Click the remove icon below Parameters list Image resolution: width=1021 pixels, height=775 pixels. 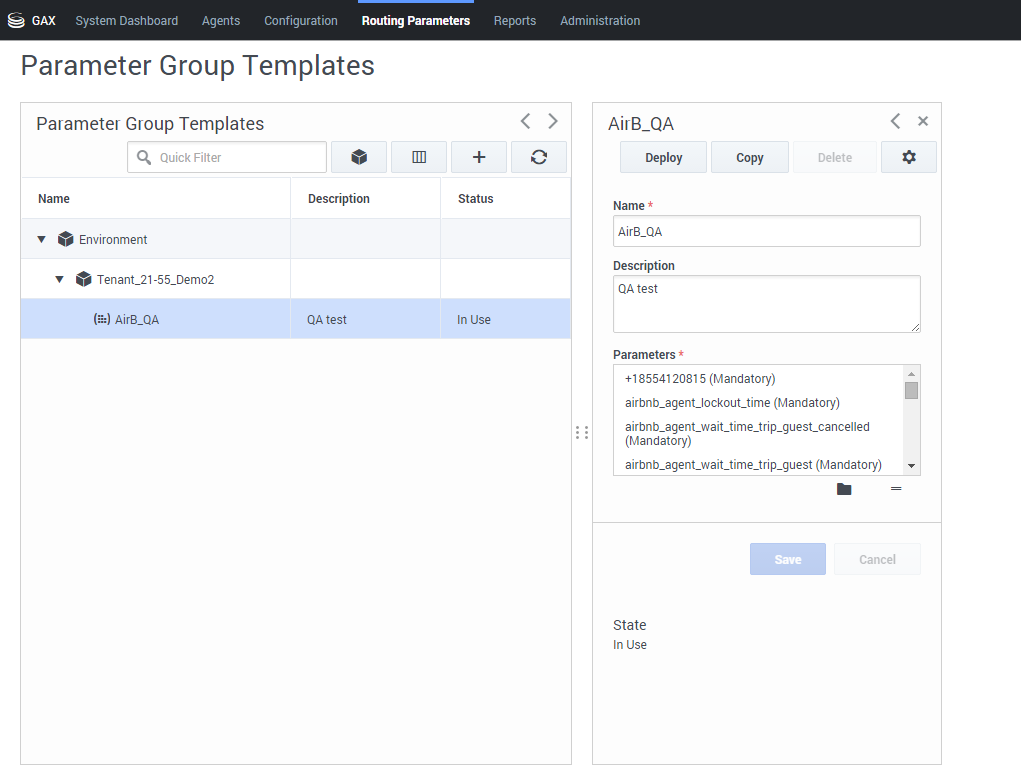[896, 489]
